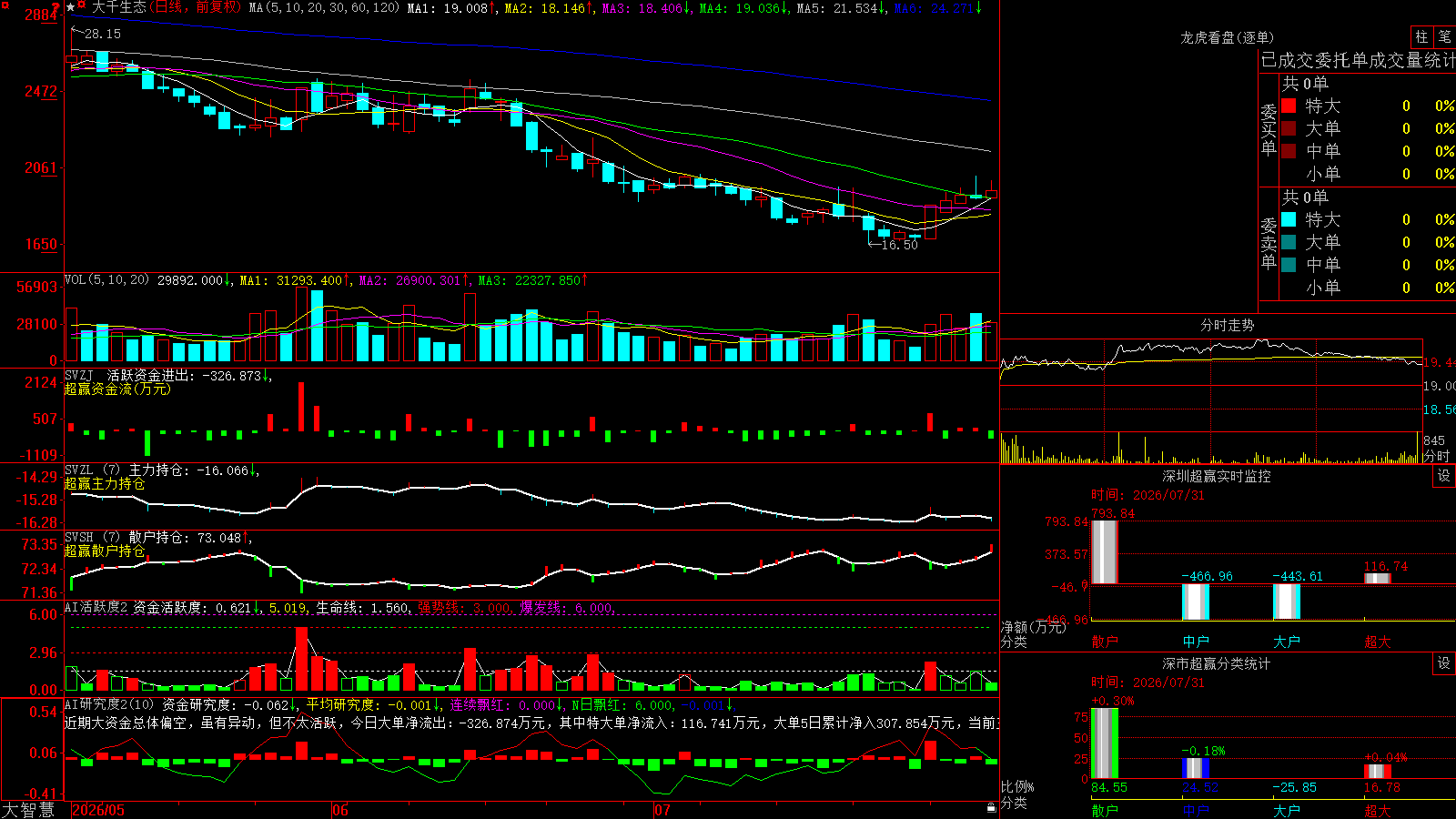Viewport: 1456px width, 819px height.
Task: Open 设 settings for 深圳超赢实时监控
Action: pos(1444,476)
